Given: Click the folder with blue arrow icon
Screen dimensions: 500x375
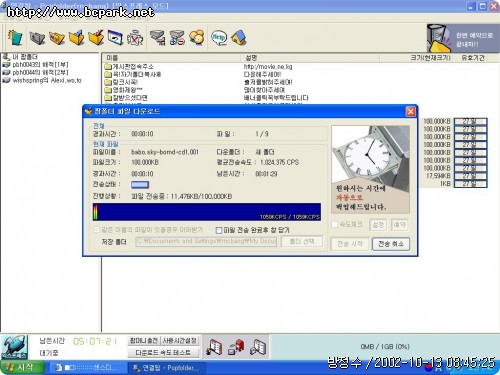Looking at the screenshot, I should [x=77, y=38].
